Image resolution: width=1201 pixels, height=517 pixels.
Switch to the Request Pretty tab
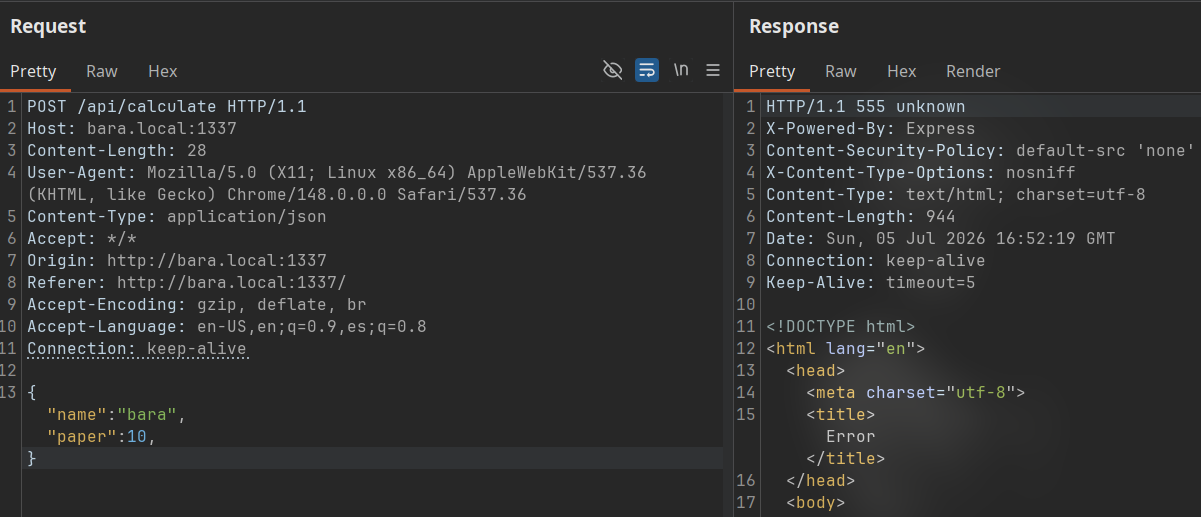(33, 71)
